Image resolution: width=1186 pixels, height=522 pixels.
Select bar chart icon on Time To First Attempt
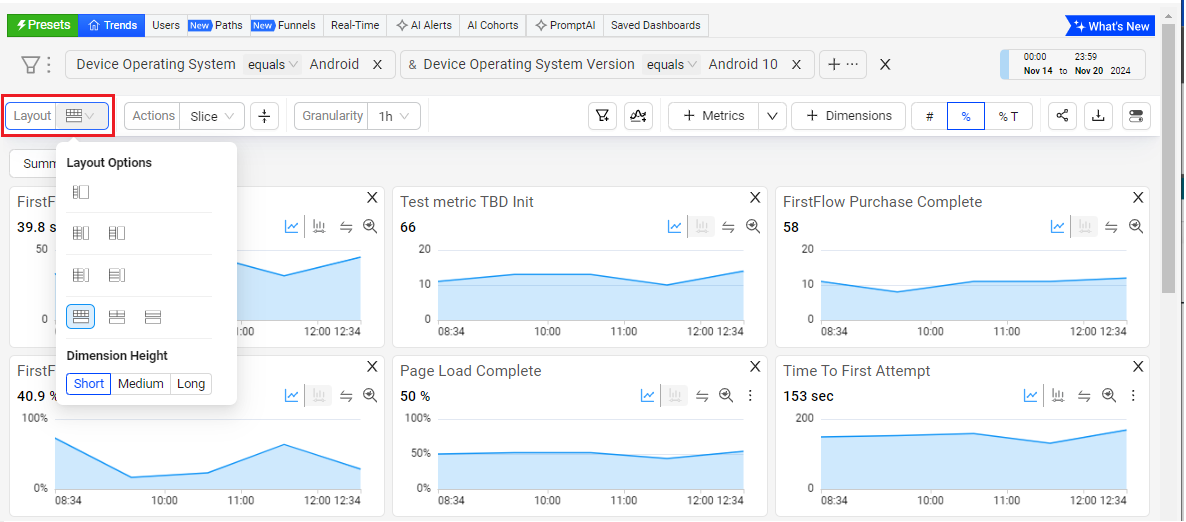tap(1057, 396)
